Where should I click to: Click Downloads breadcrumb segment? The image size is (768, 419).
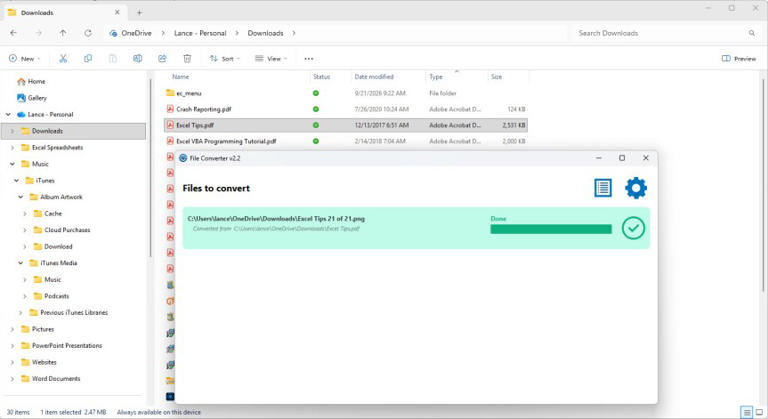265,33
